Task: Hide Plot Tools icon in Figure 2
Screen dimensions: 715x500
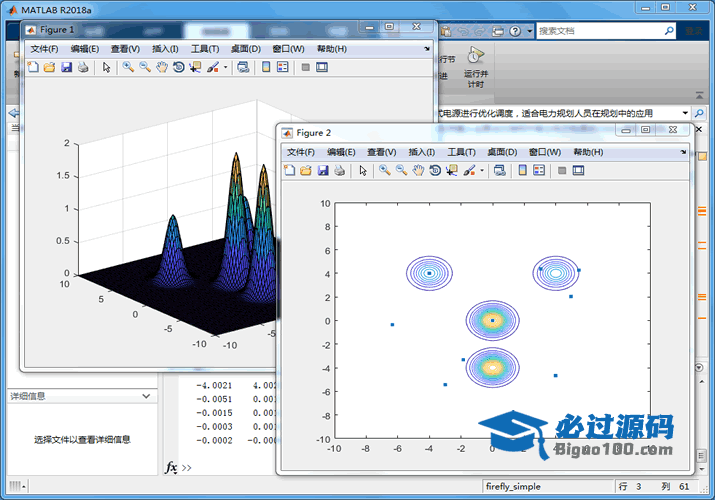Action: tap(562, 170)
